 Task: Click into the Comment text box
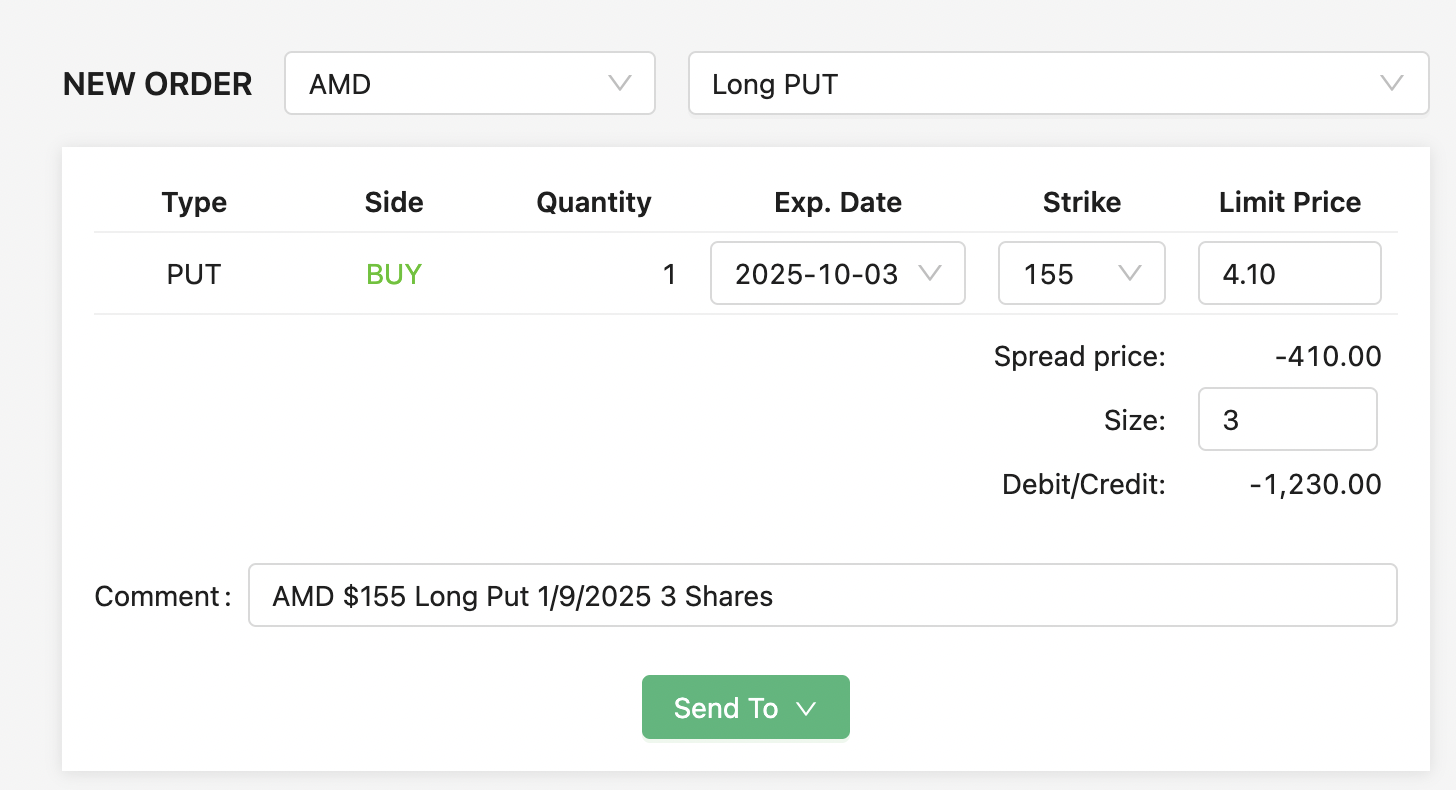click(x=821, y=596)
